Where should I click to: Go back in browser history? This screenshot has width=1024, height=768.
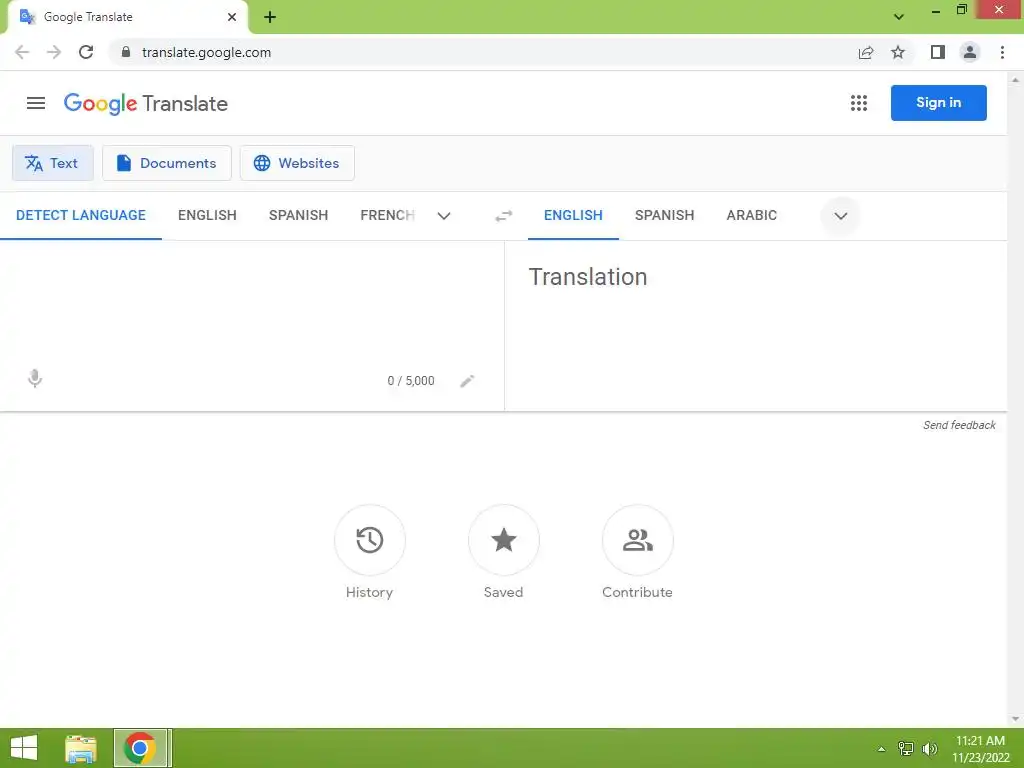pyautogui.click(x=22, y=52)
